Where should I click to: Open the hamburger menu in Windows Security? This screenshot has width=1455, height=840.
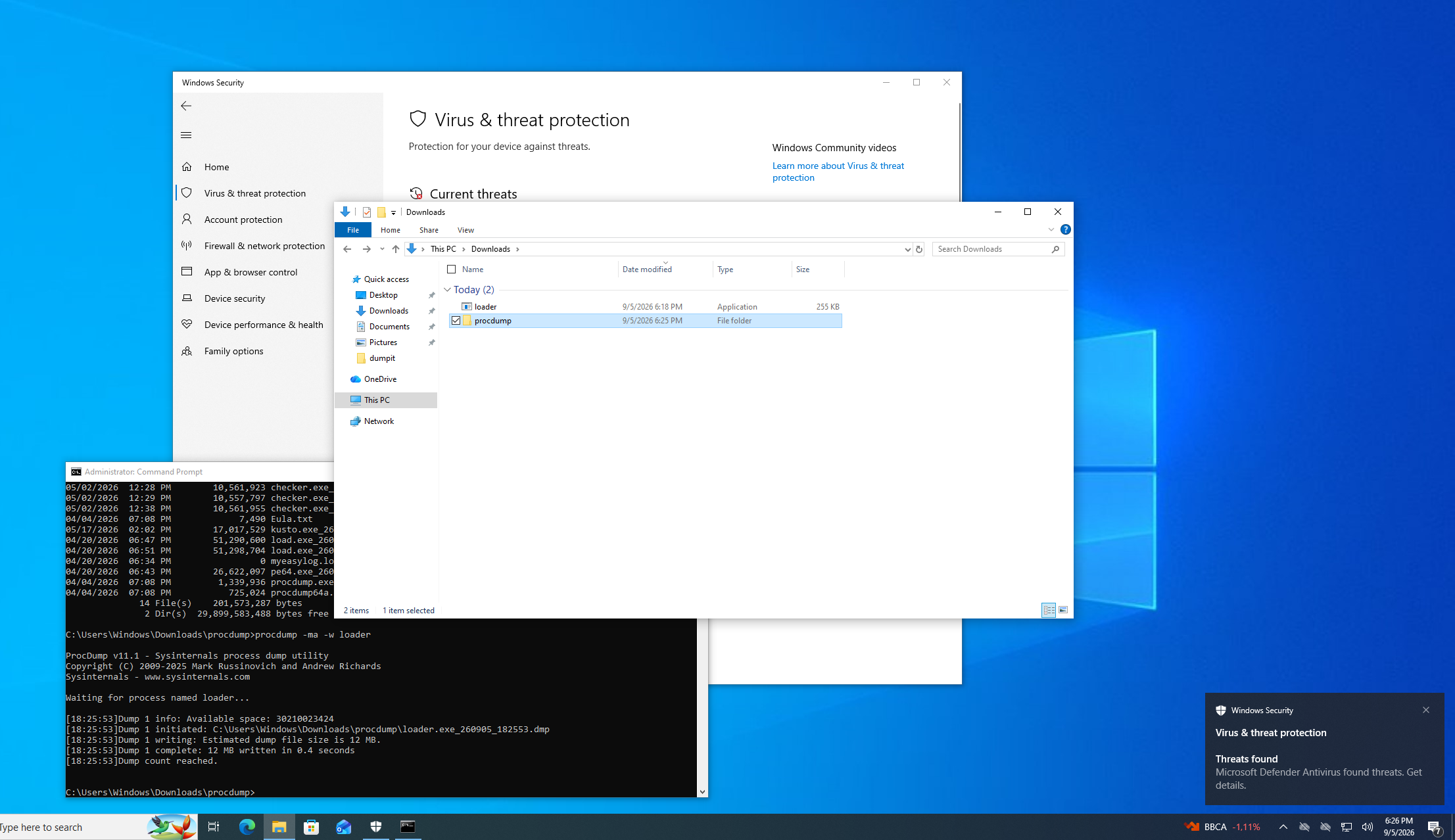pyautogui.click(x=186, y=135)
